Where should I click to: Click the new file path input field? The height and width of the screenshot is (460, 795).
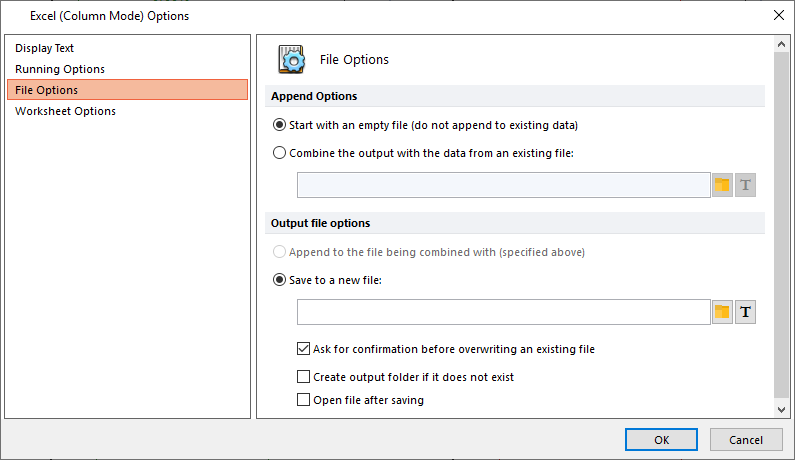click(503, 311)
